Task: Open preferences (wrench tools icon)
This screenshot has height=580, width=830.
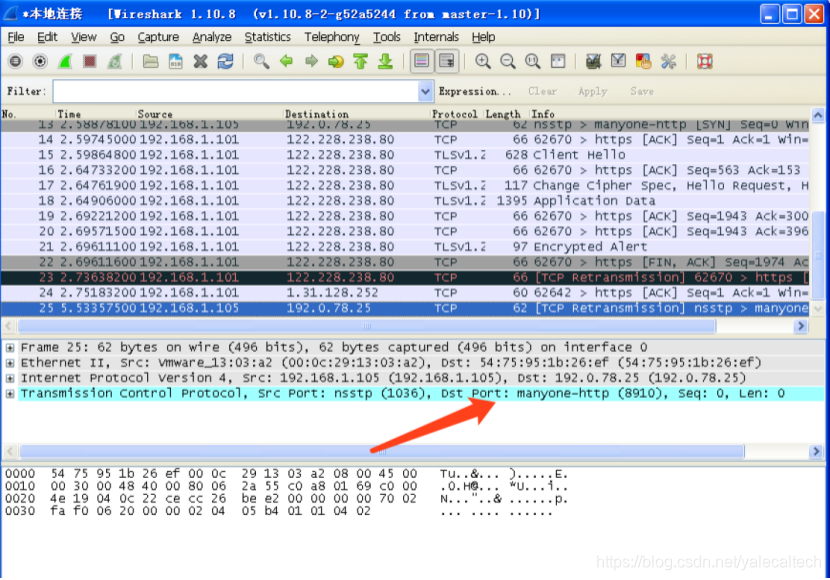Action: click(669, 61)
